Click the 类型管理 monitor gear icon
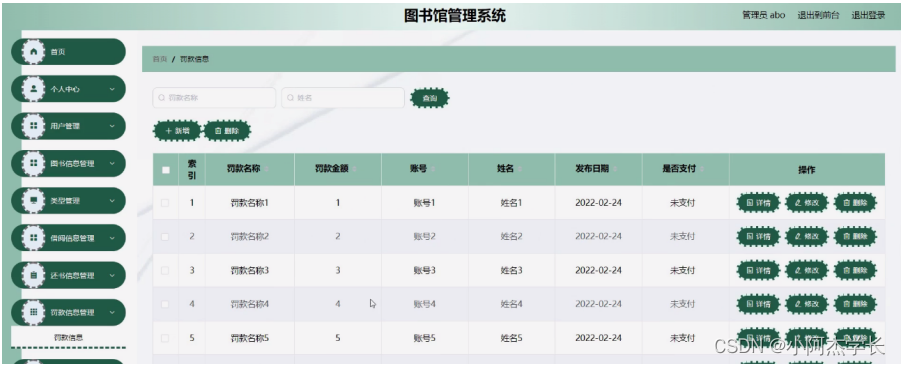901x365 pixels. (33, 201)
